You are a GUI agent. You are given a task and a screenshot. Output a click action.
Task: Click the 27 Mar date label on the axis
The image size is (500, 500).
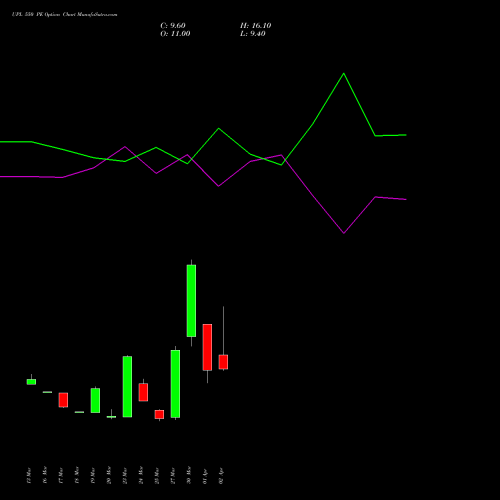pyautogui.click(x=173, y=475)
